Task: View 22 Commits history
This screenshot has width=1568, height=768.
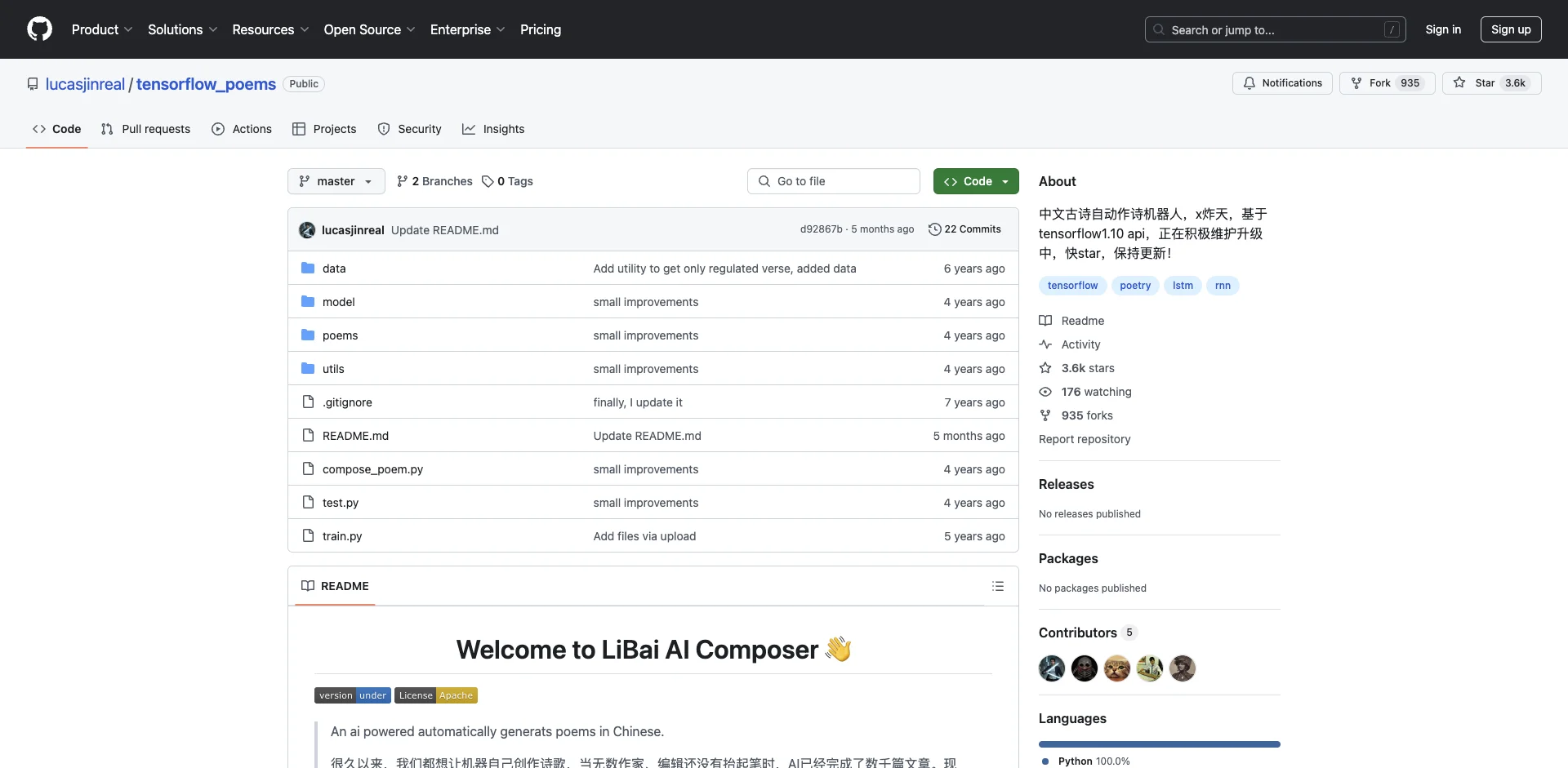Action: pos(964,229)
